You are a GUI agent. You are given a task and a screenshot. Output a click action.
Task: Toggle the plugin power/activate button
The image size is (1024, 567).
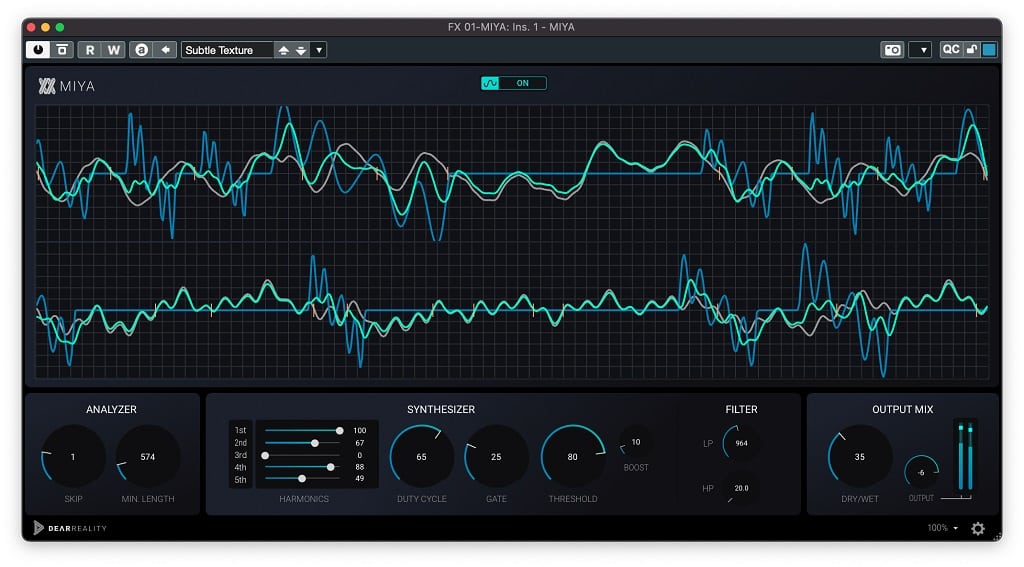(38, 50)
